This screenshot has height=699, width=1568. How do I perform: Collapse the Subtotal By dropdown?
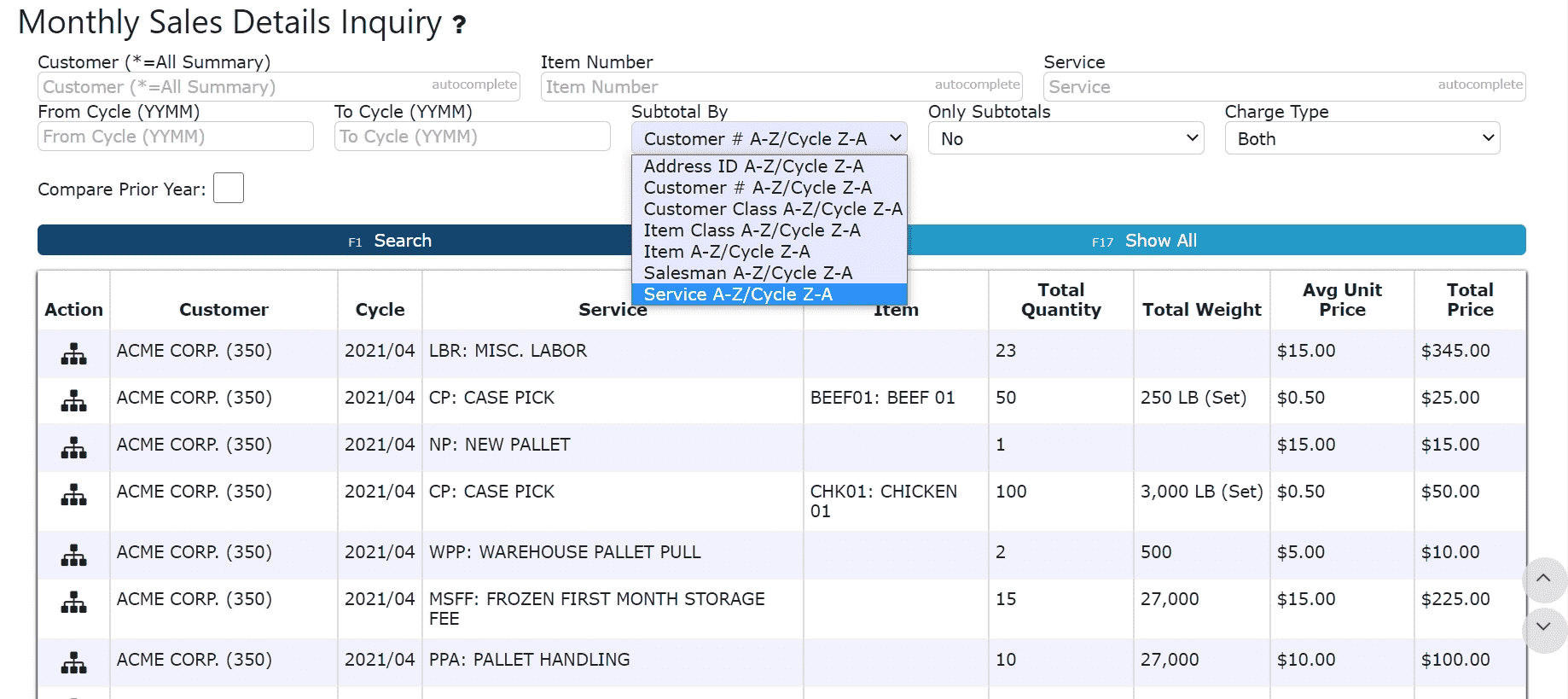(x=769, y=138)
